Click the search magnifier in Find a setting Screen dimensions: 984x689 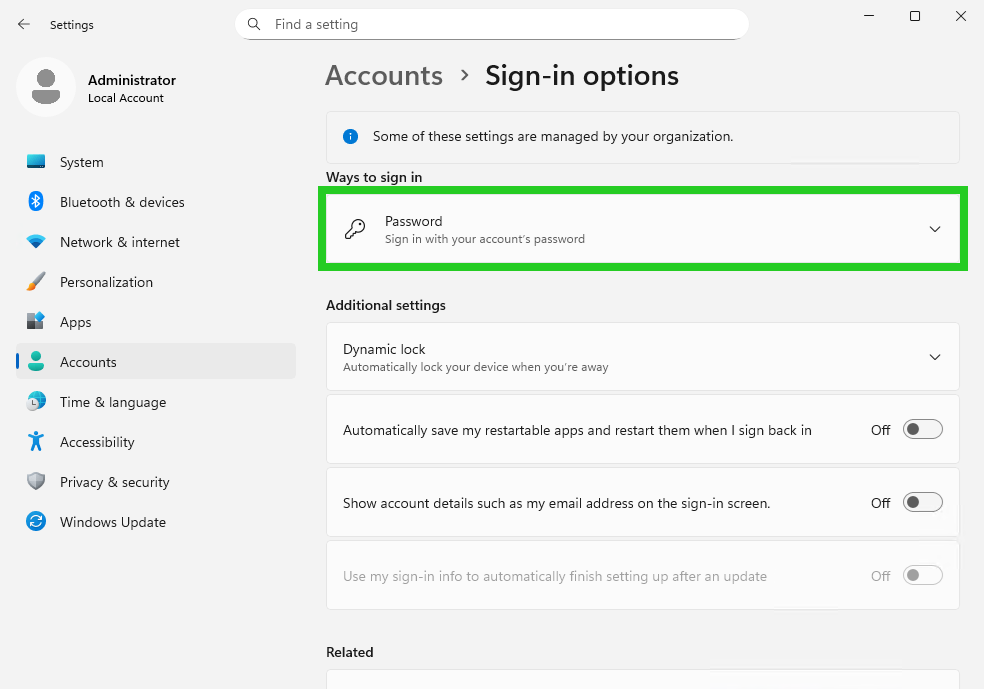(x=254, y=23)
